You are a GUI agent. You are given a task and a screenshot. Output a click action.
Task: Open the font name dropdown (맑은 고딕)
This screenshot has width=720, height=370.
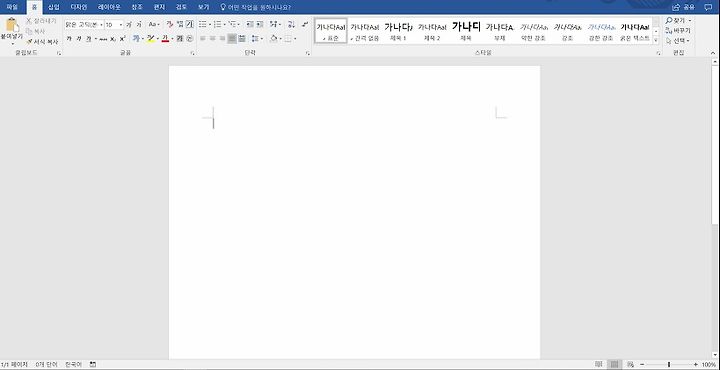(x=101, y=25)
